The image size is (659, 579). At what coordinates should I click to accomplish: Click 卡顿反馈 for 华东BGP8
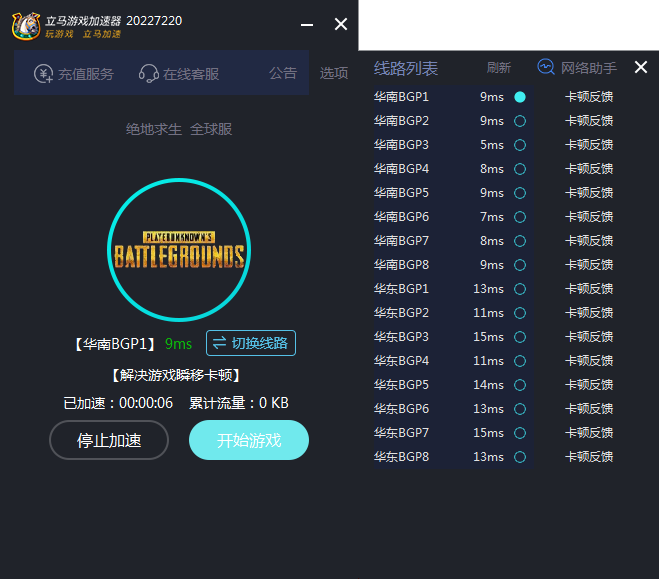tap(589, 457)
